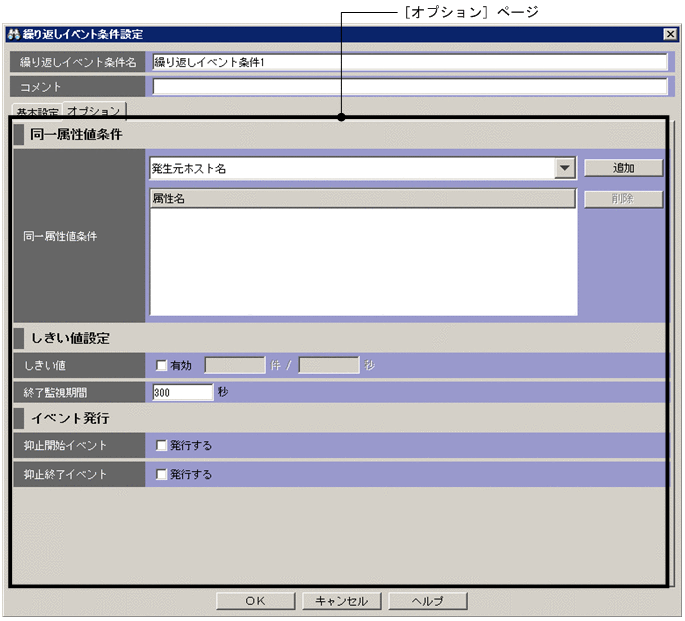Image resolution: width=685 pixels, height=621 pixels.
Task: Check 発行する for 抑止開始イベント
Action: (161, 445)
